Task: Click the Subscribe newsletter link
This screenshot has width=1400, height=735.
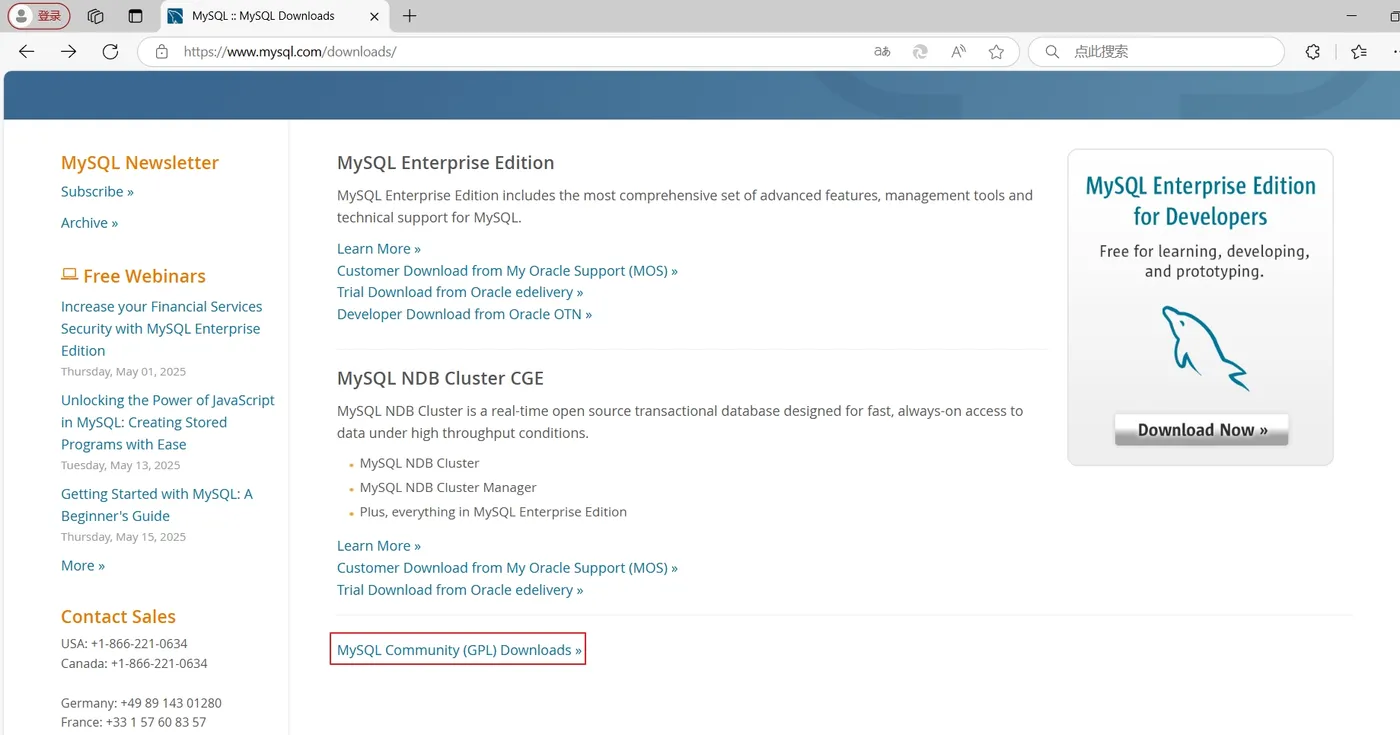Action: tap(97, 192)
